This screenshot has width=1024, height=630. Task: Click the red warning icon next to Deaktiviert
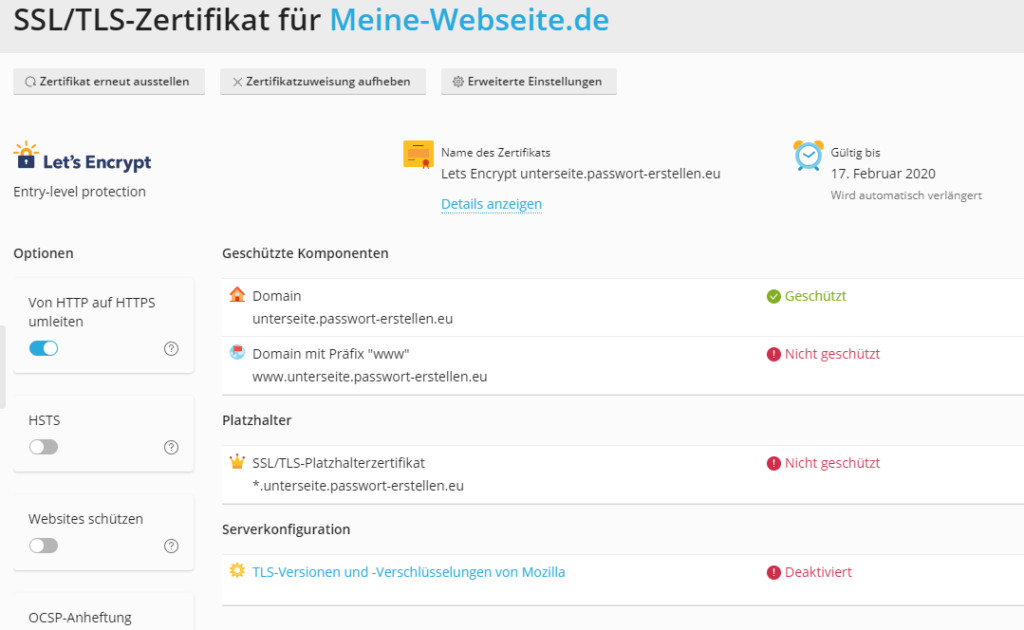coord(774,573)
